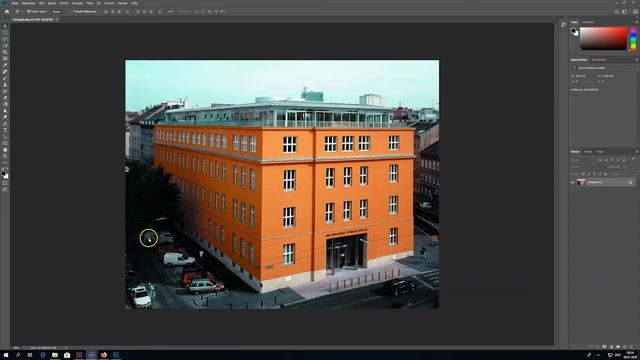This screenshot has height=360, width=640.
Task: Click the Home icon in options bar
Action: [x=7, y=11]
